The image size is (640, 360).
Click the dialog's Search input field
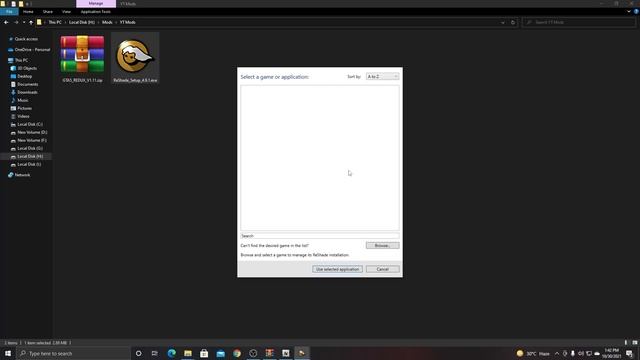pos(320,236)
